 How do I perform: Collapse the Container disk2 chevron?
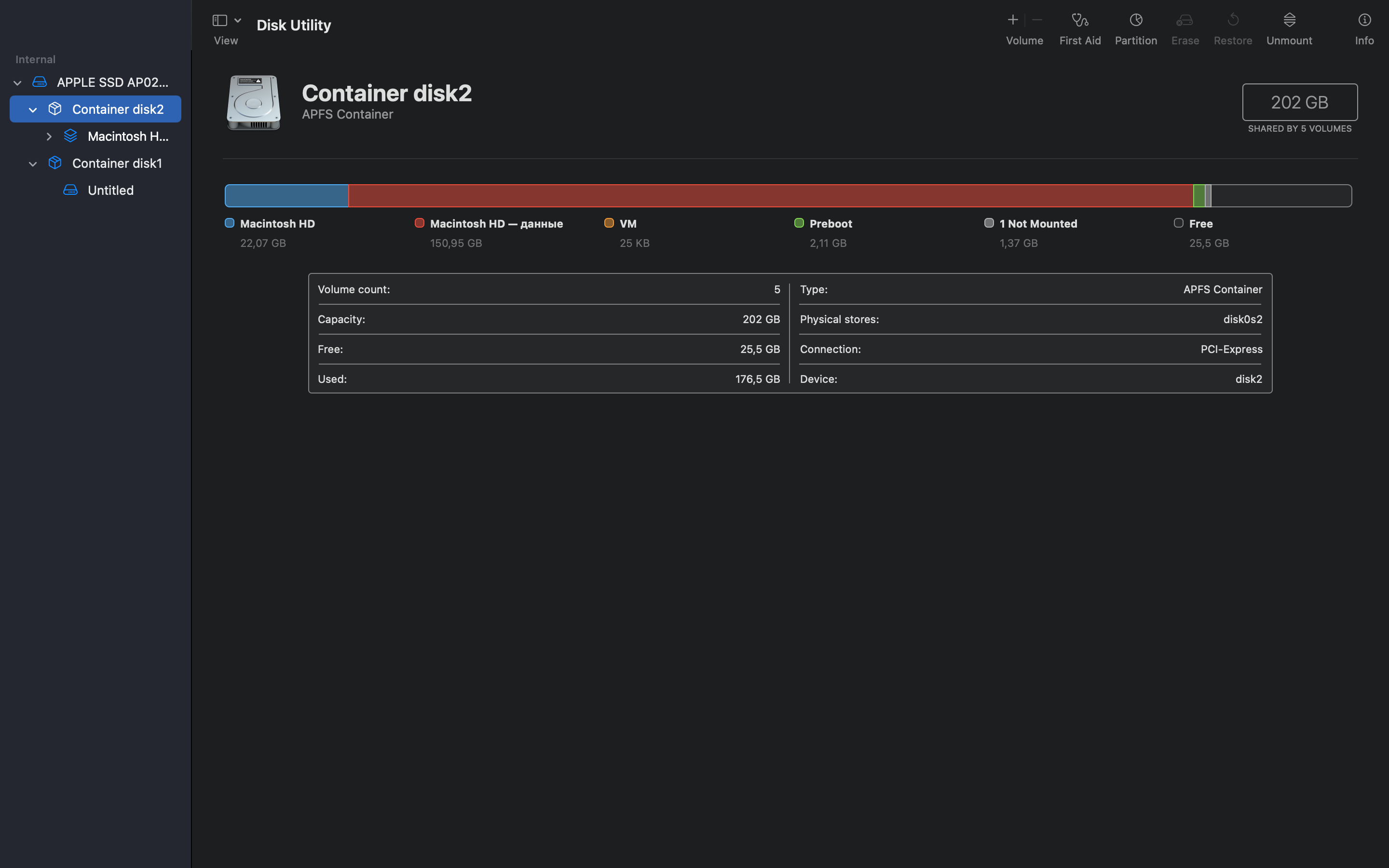tap(33, 109)
